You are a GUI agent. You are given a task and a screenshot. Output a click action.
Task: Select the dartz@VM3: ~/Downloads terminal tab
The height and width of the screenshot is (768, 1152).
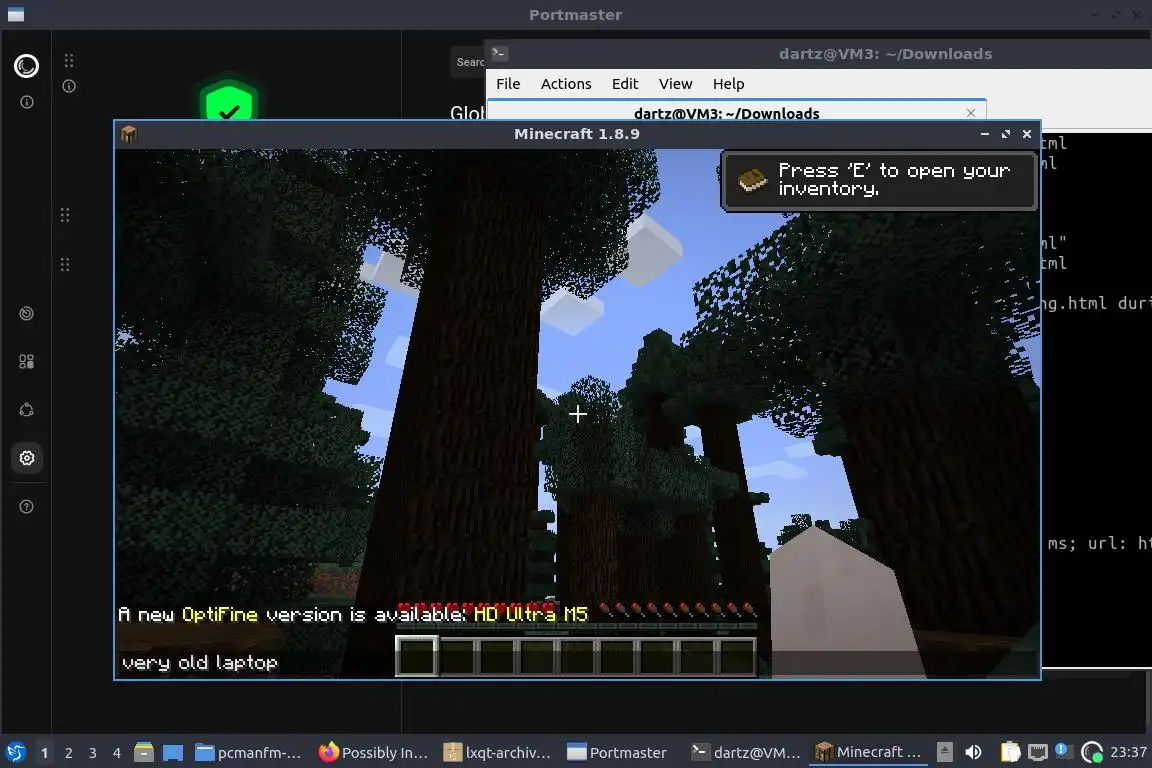[726, 112]
